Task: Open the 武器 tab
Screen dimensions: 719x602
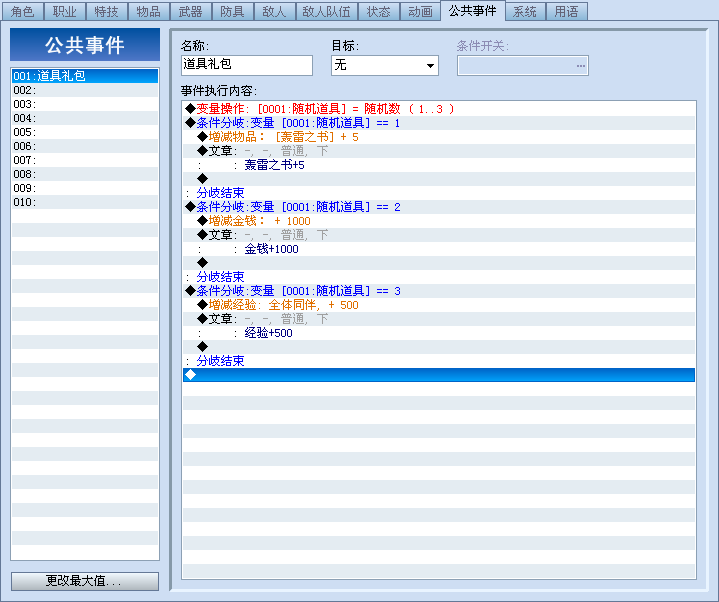Action: (190, 11)
